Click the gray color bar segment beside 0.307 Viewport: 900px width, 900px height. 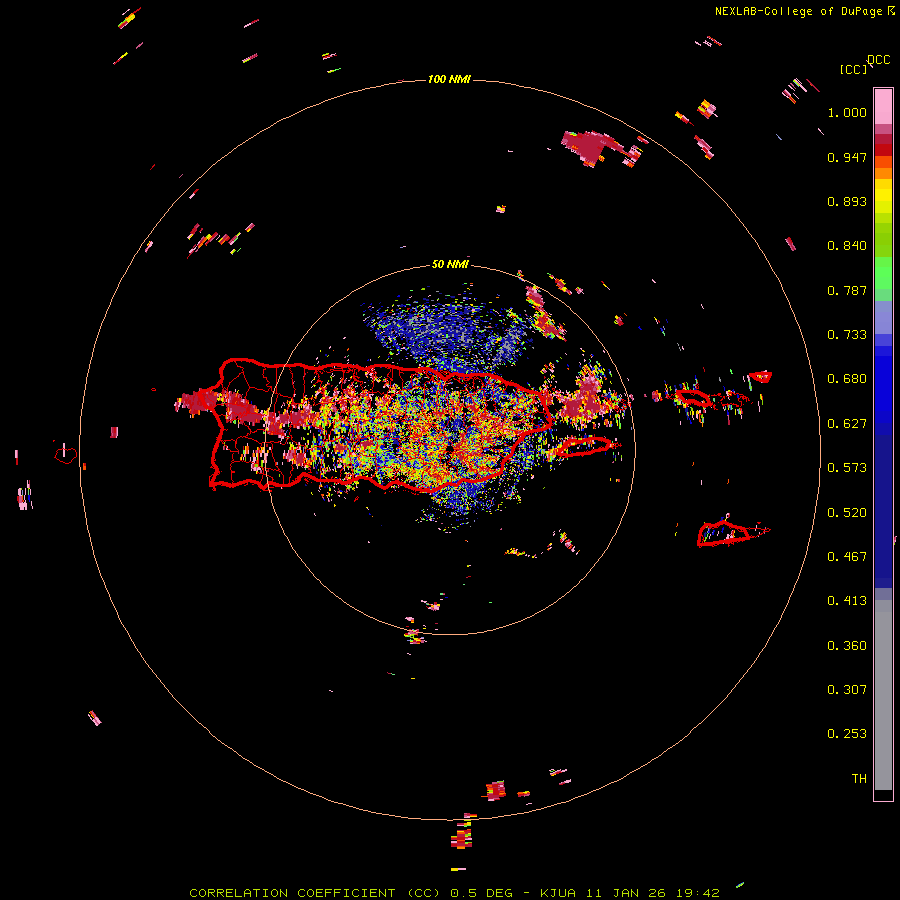[x=883, y=695]
